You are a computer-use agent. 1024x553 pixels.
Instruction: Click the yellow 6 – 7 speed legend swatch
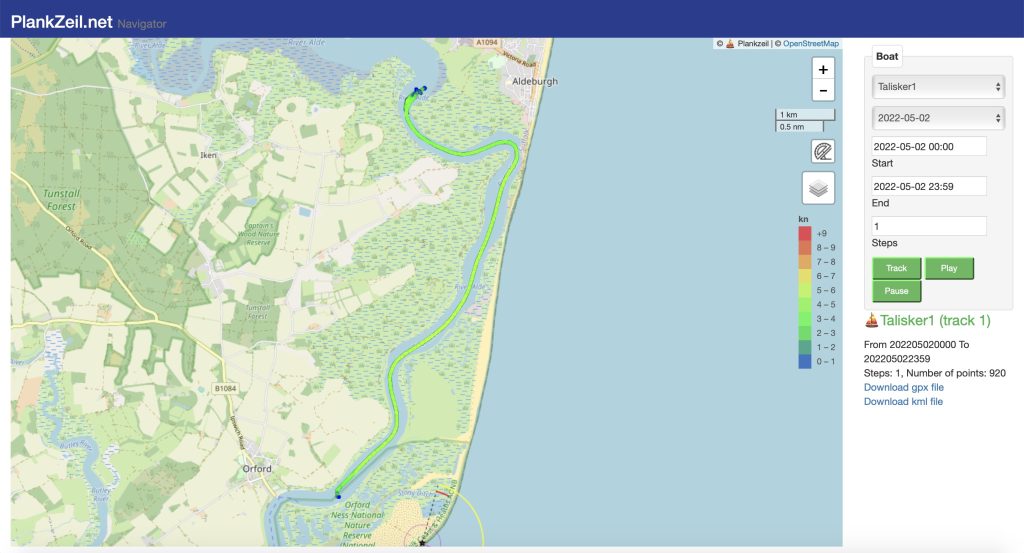click(805, 276)
